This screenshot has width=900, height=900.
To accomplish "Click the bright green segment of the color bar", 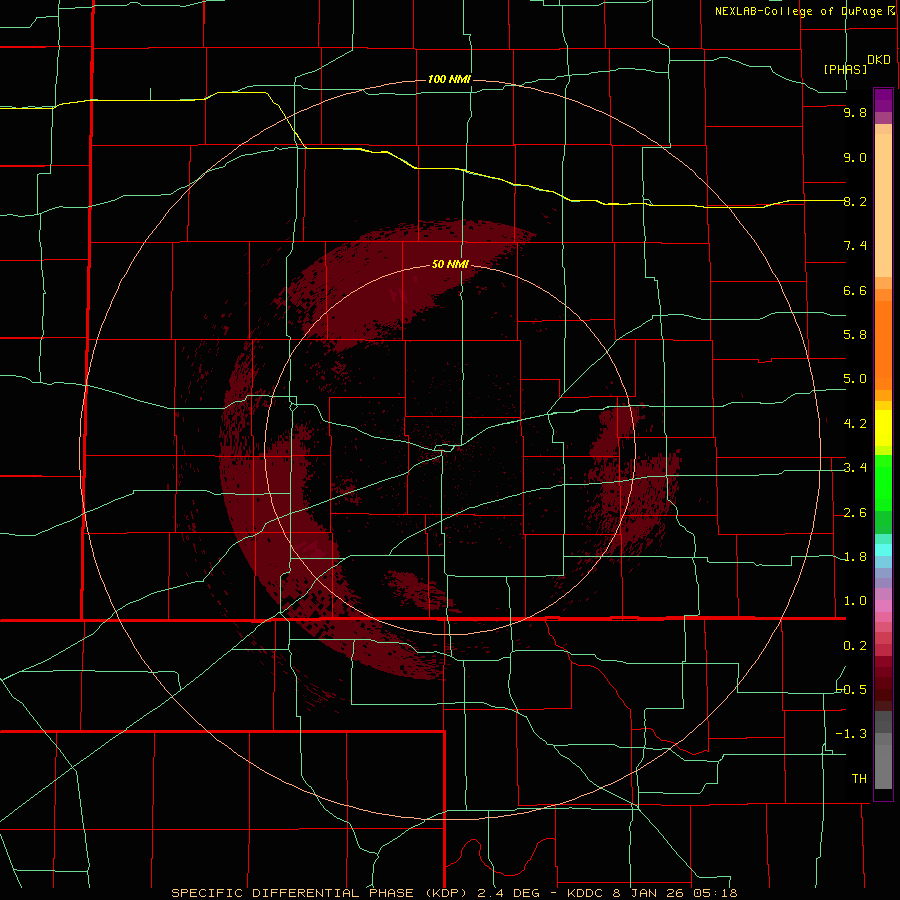I will (883, 482).
